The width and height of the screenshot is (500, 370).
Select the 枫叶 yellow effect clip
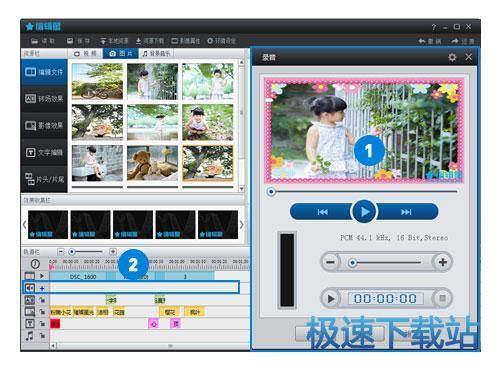click(195, 312)
